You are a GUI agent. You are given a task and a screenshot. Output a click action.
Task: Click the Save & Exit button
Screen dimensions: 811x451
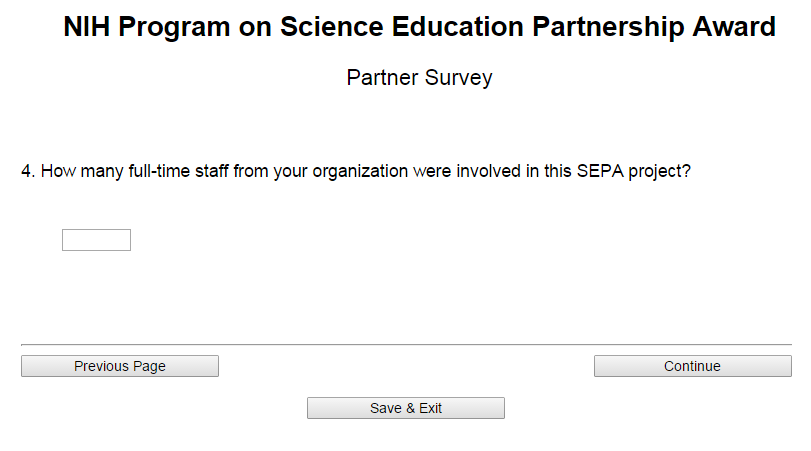tap(406, 408)
